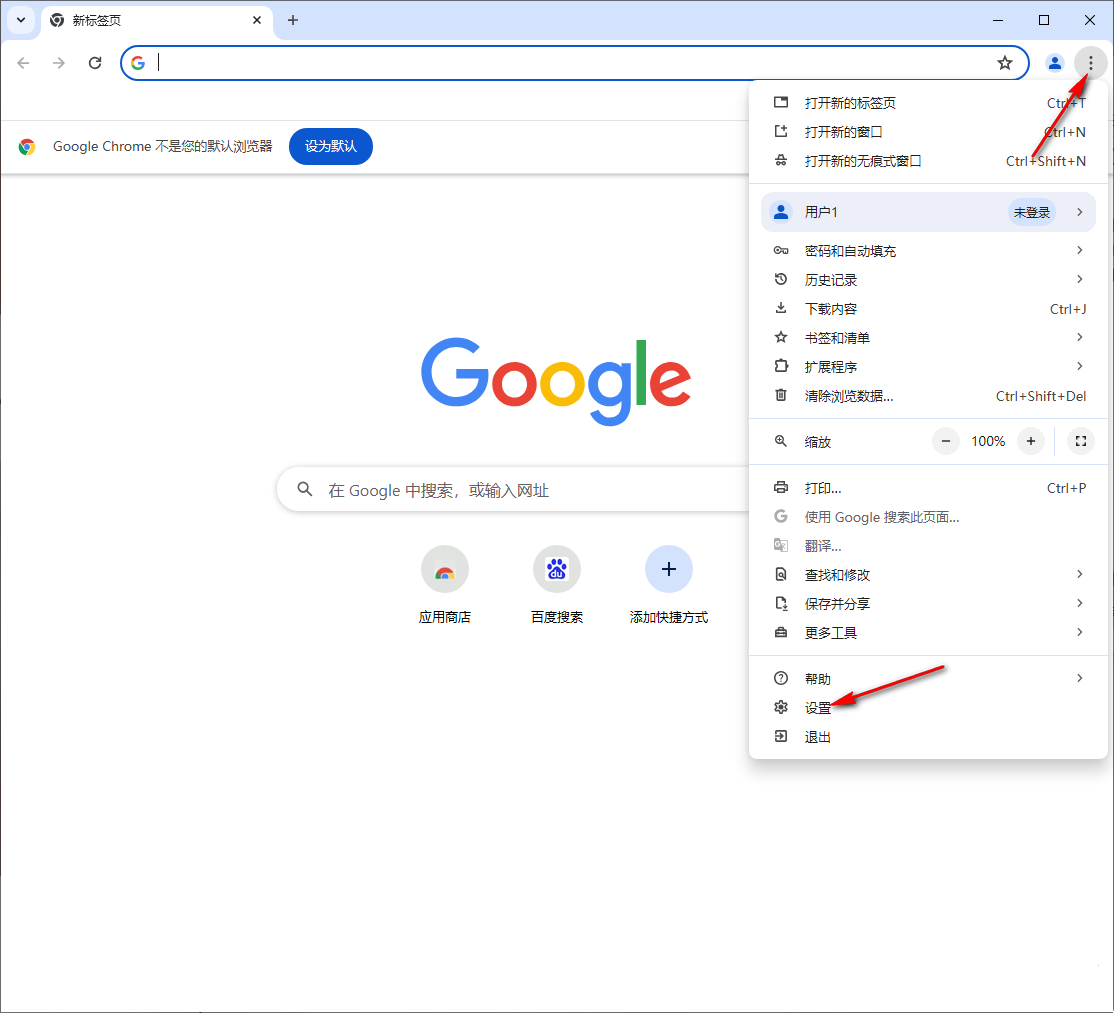
Task: Expand 密码和自动填充 submenu chevron
Action: point(1079,250)
